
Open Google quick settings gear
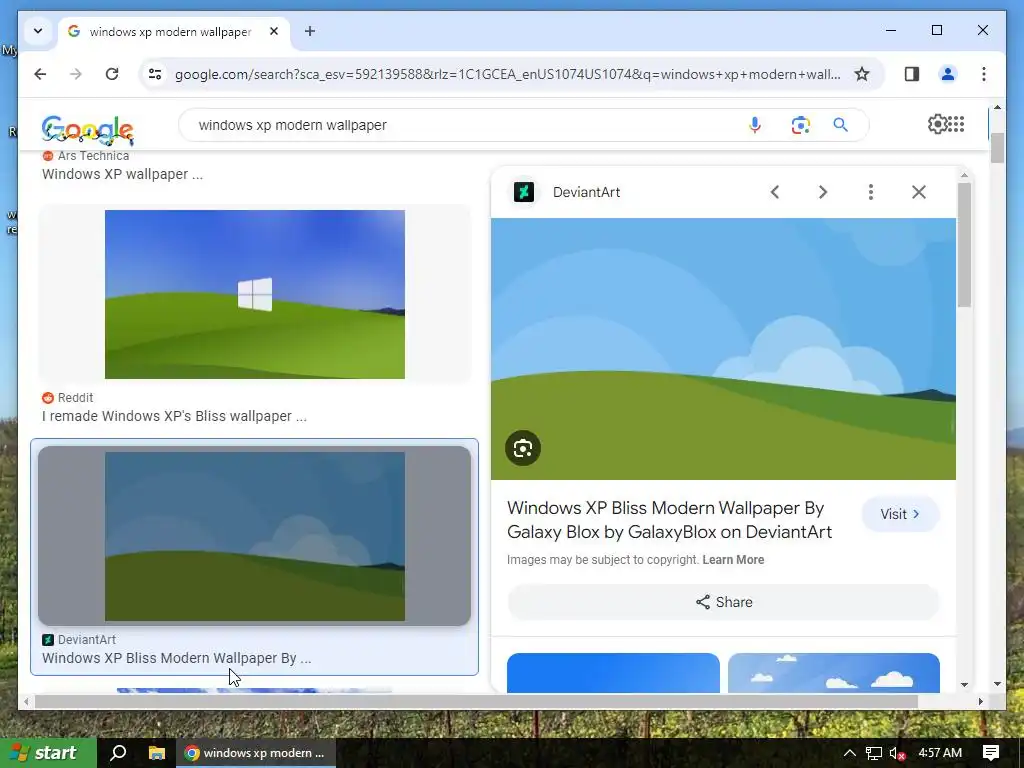click(937, 124)
